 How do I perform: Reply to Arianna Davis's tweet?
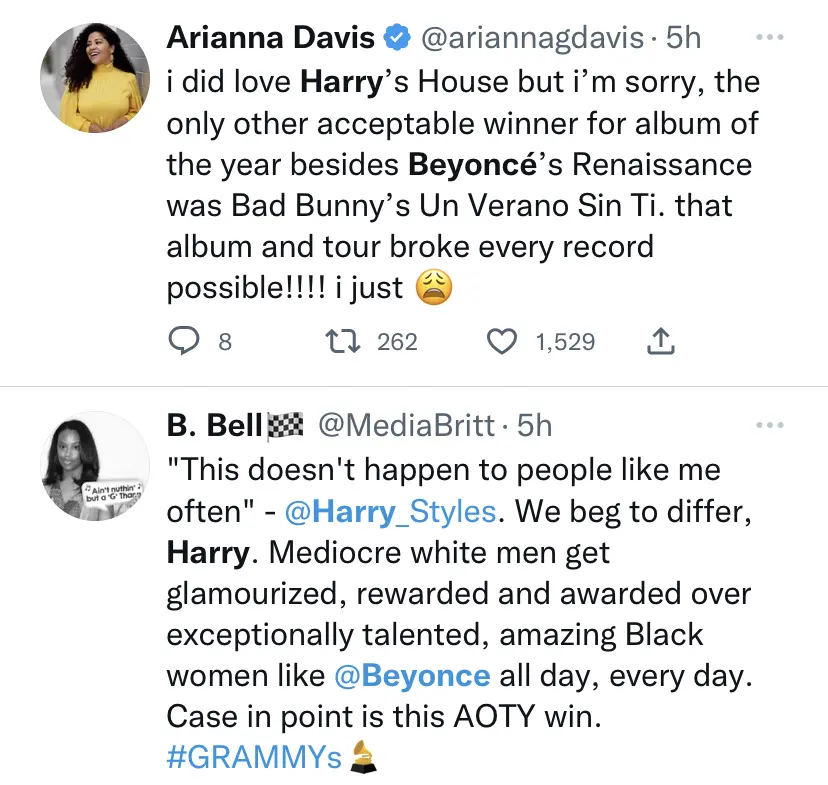point(183,342)
